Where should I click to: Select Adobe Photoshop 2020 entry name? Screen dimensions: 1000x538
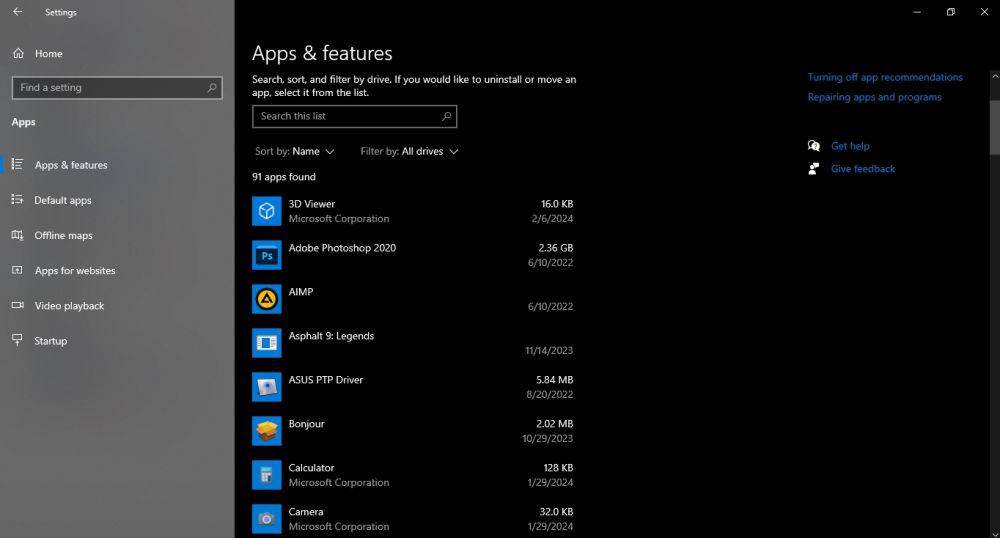(342, 248)
